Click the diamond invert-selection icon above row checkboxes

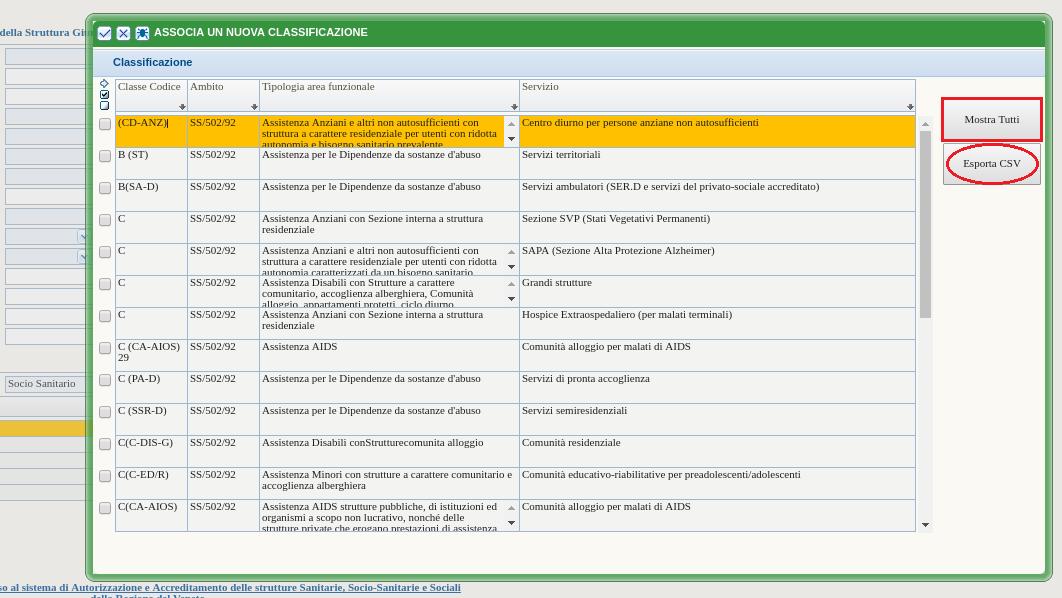tap(104, 84)
